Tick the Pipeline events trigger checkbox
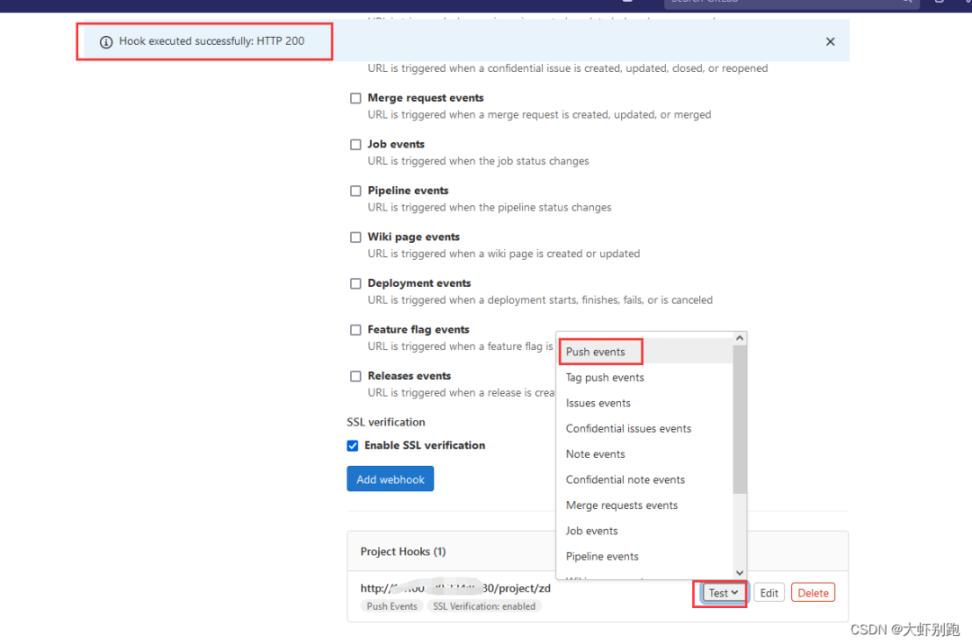This screenshot has height=644, width=972. point(355,191)
